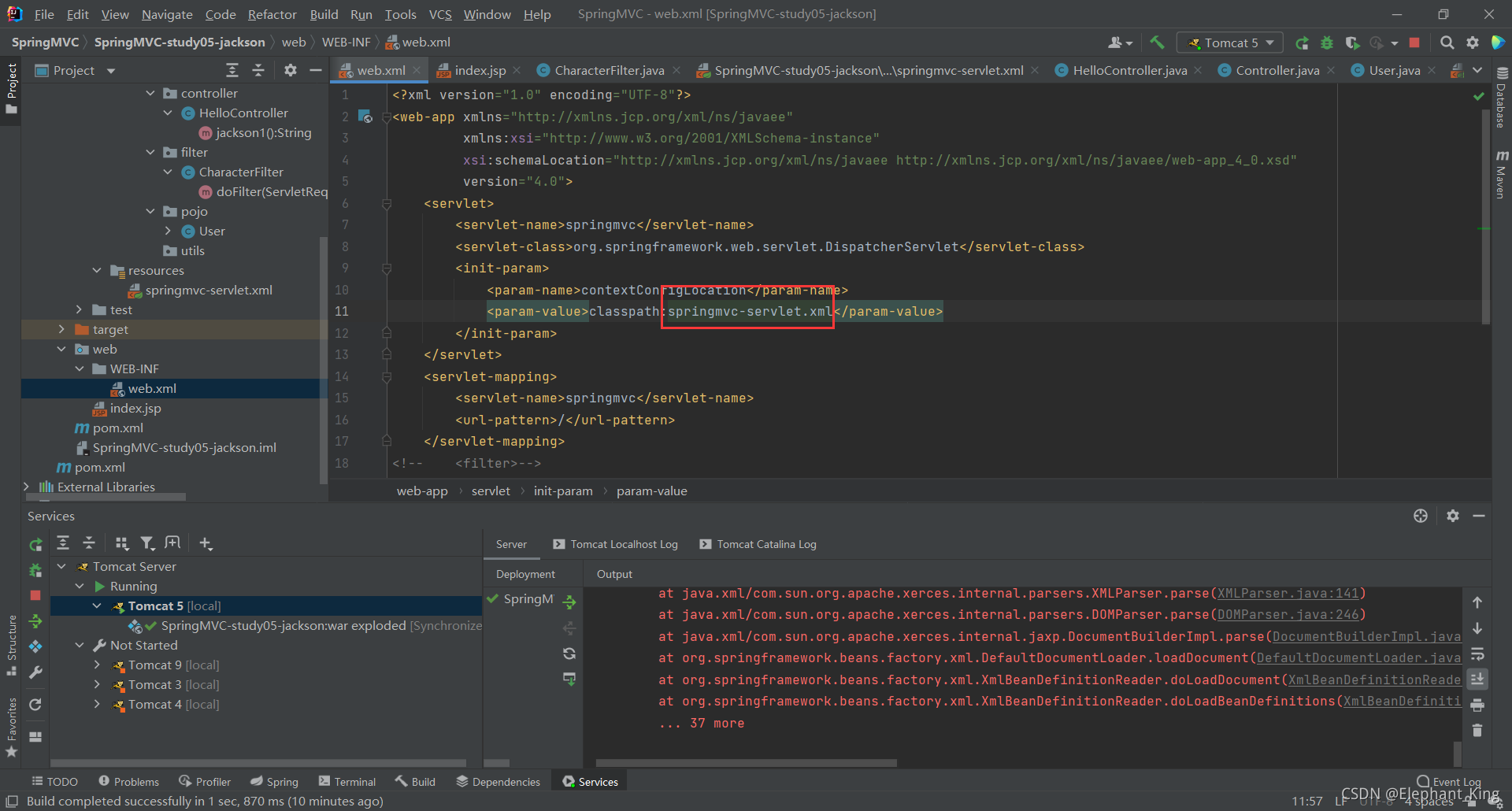Click the red Stop icon in top toolbar

(1414, 43)
